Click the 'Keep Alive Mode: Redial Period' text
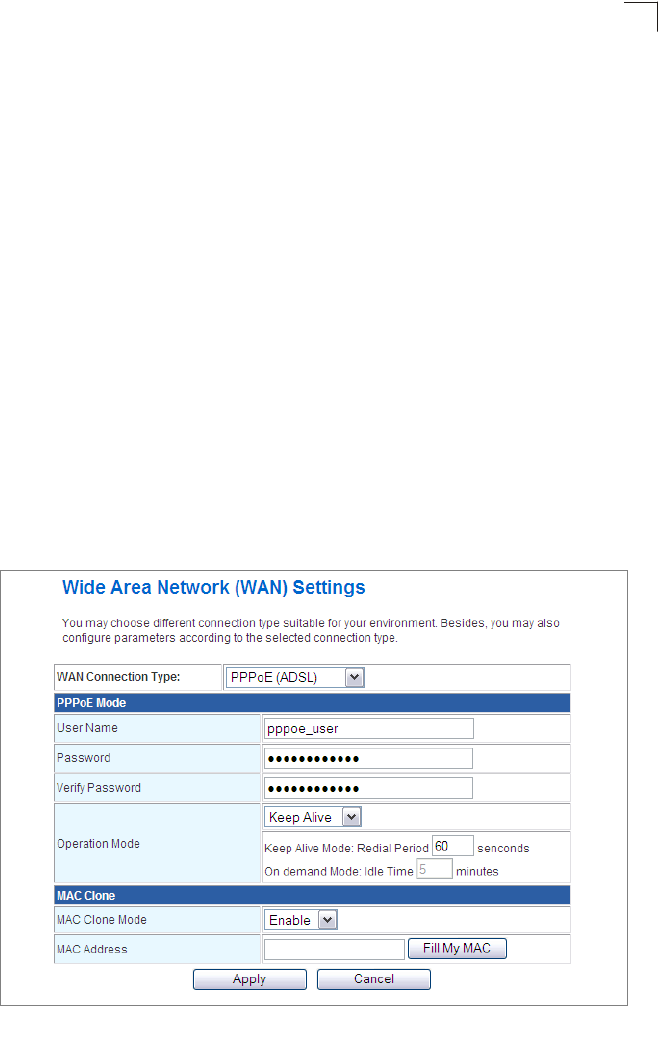Screen dimensions: 659x1050 click(346, 848)
